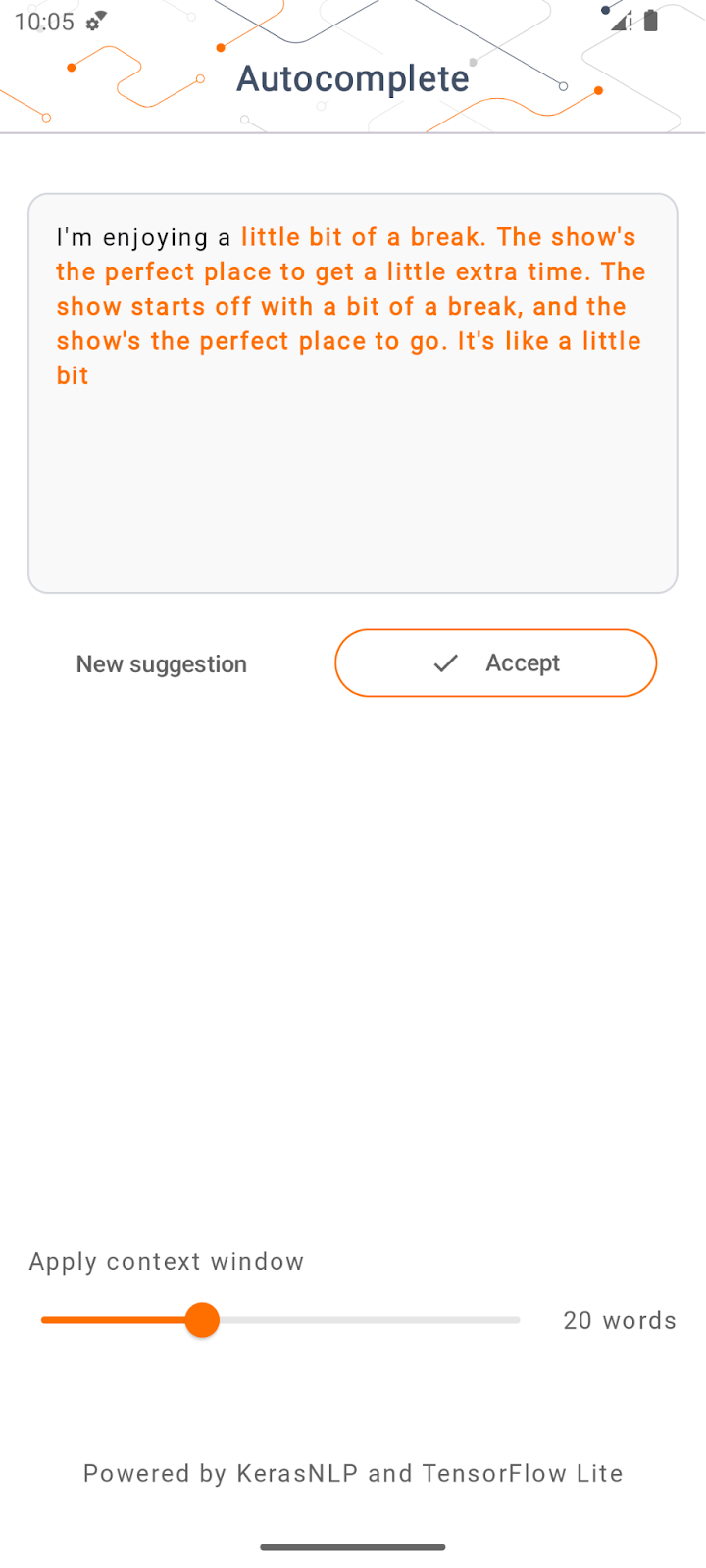Tap the orange slider thumb
The image size is (706, 1568).
tap(202, 1320)
